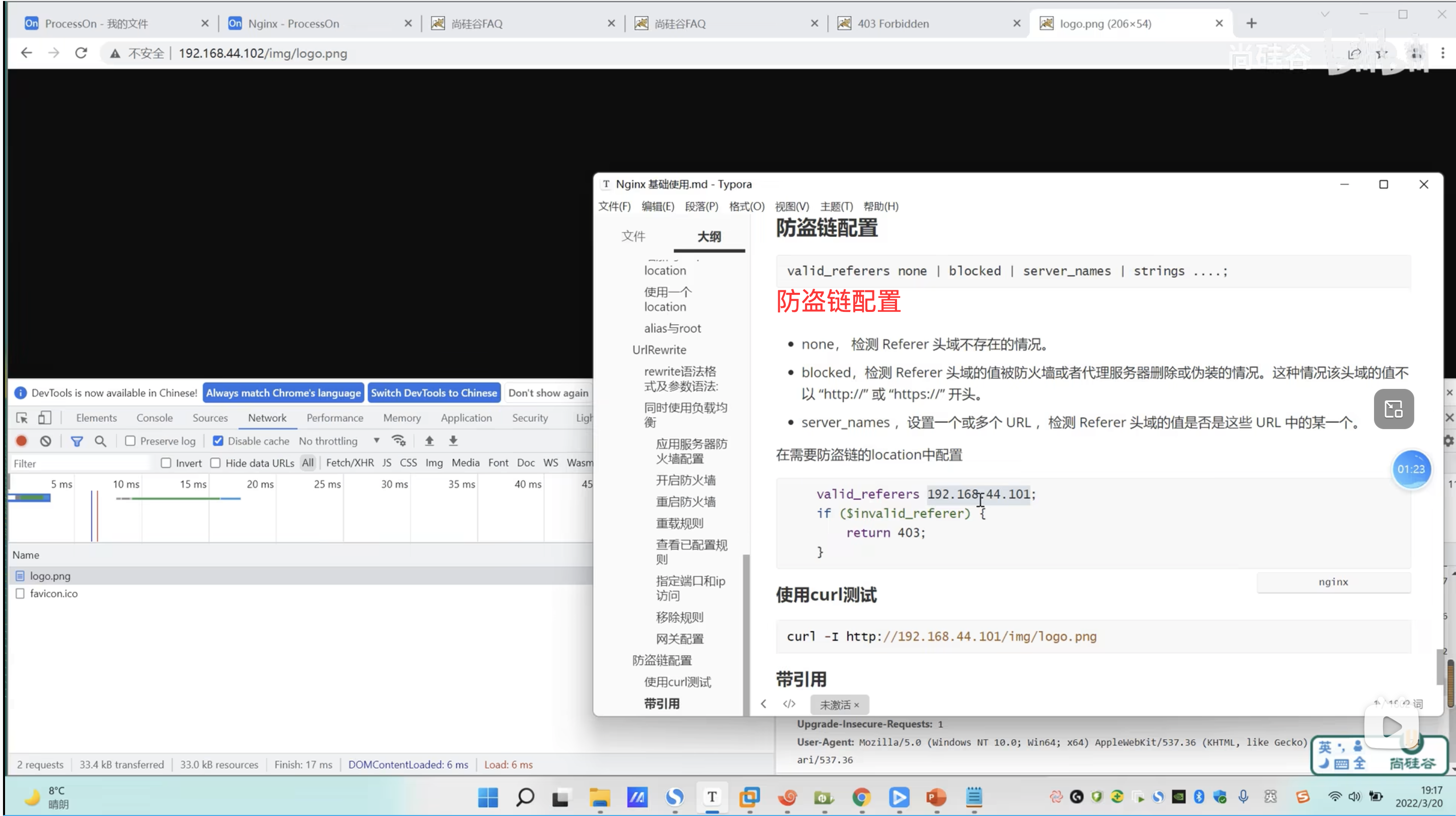Image resolution: width=1456 pixels, height=816 pixels.
Task: Toggle the device toolbar icon
Action: click(45, 418)
